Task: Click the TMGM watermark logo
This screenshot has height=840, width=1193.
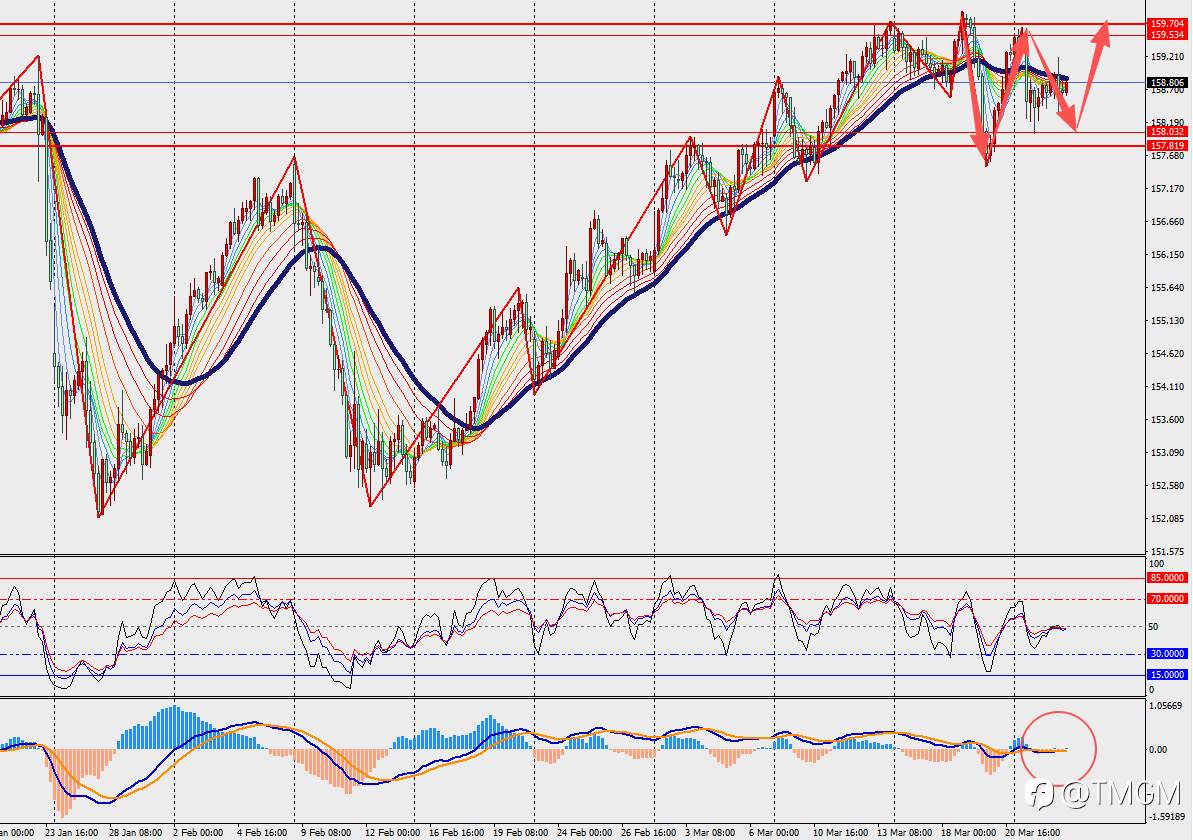Action: click(1104, 794)
